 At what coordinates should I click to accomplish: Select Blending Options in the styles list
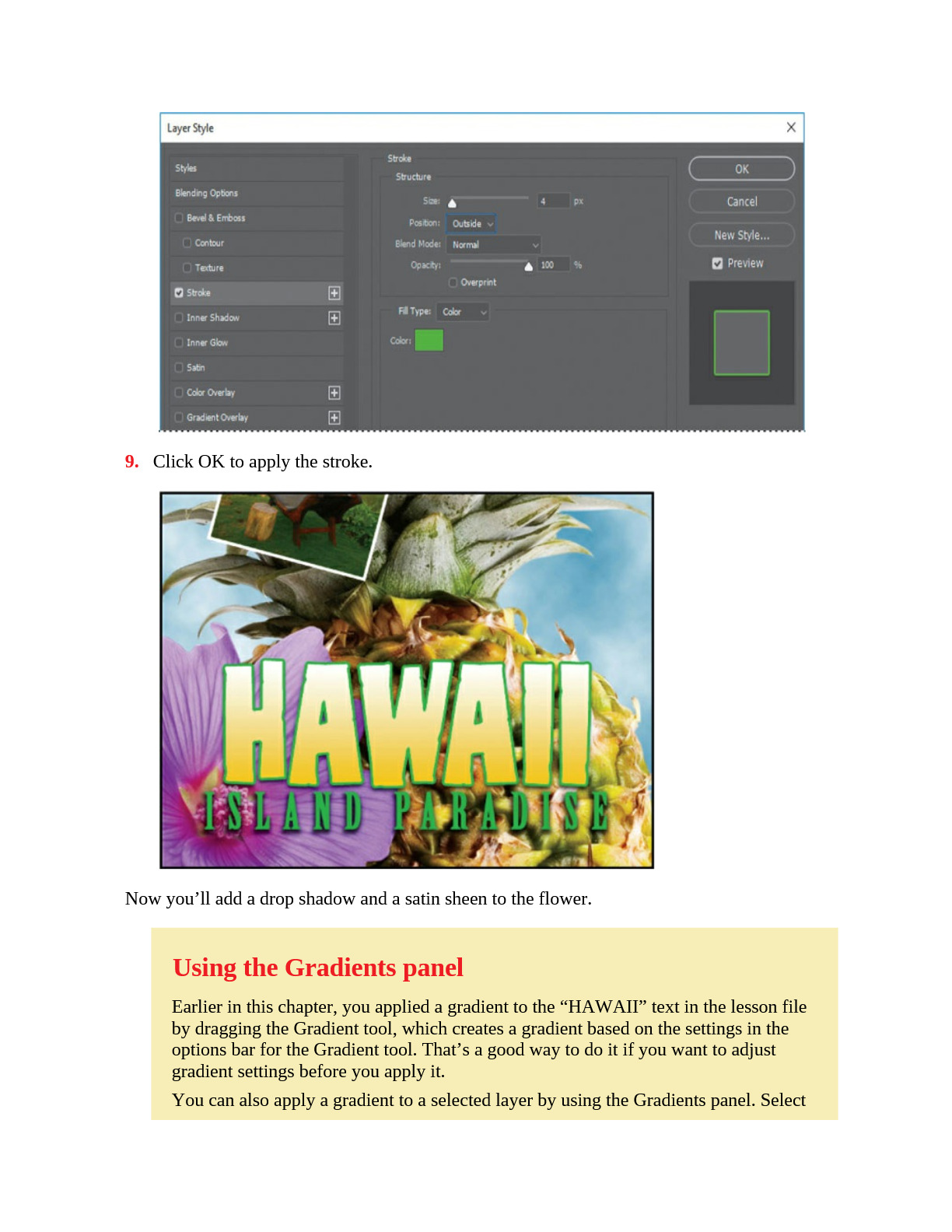207,194
